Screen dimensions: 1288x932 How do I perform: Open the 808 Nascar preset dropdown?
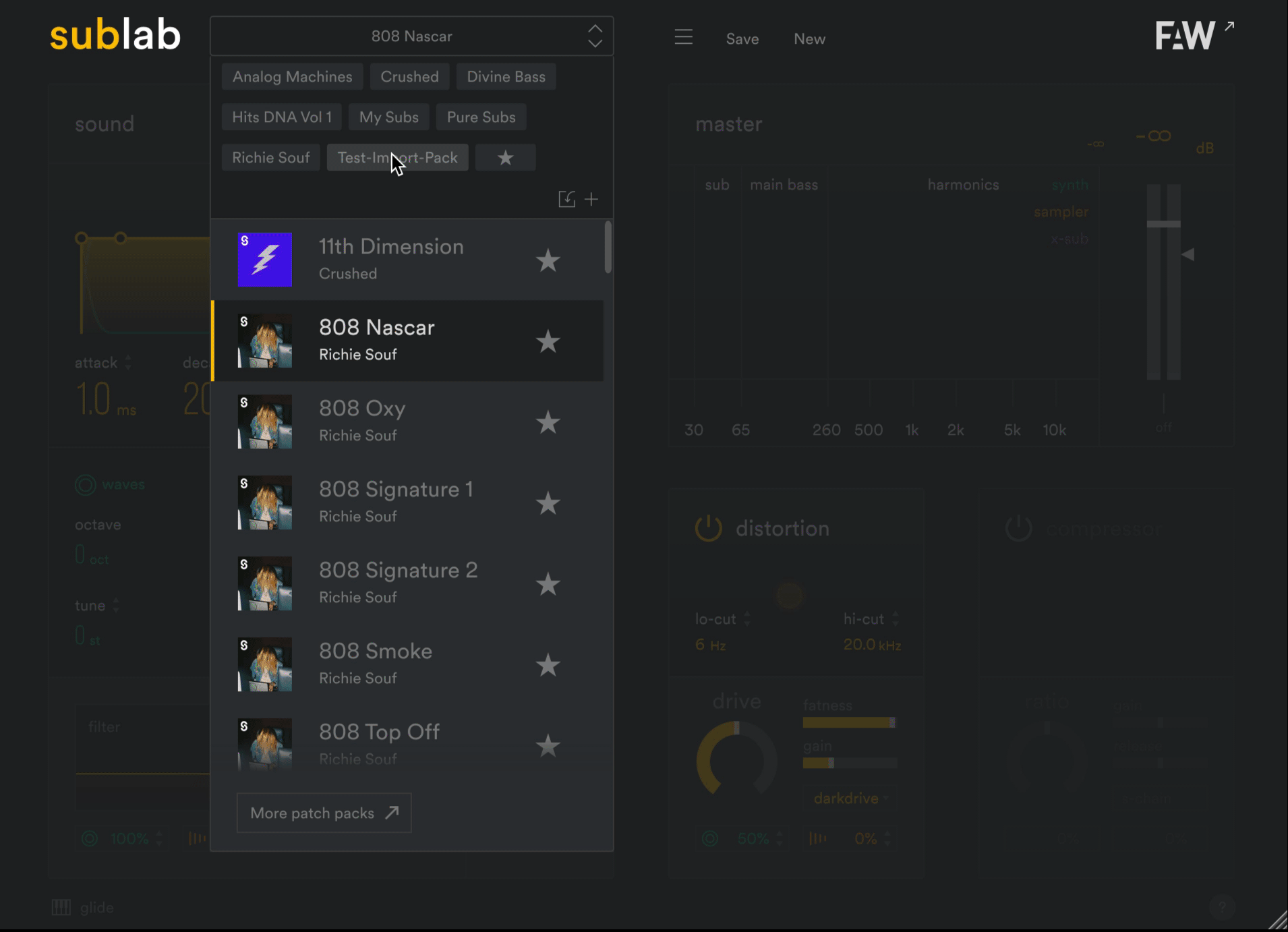point(411,36)
